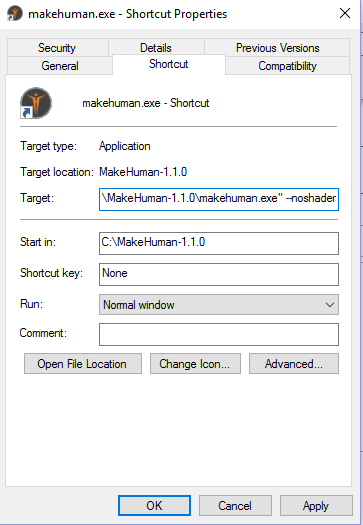363x525 pixels.
Task: Select the General tab
Action: tap(60, 66)
